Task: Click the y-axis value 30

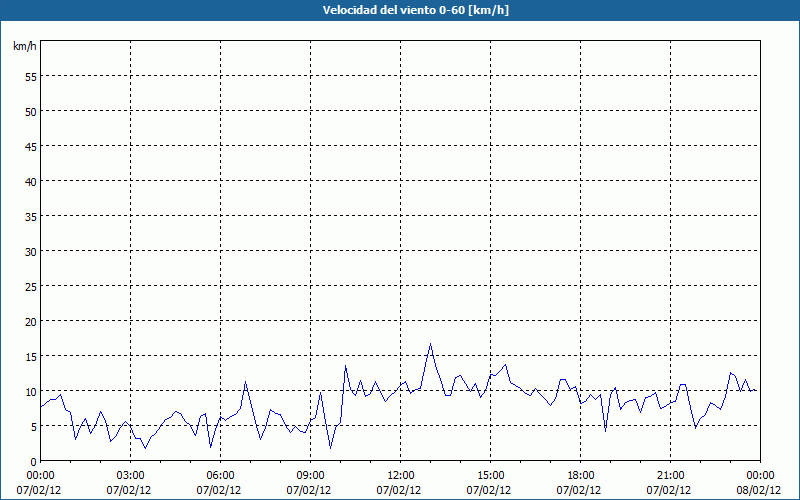Action: pyautogui.click(x=31, y=252)
